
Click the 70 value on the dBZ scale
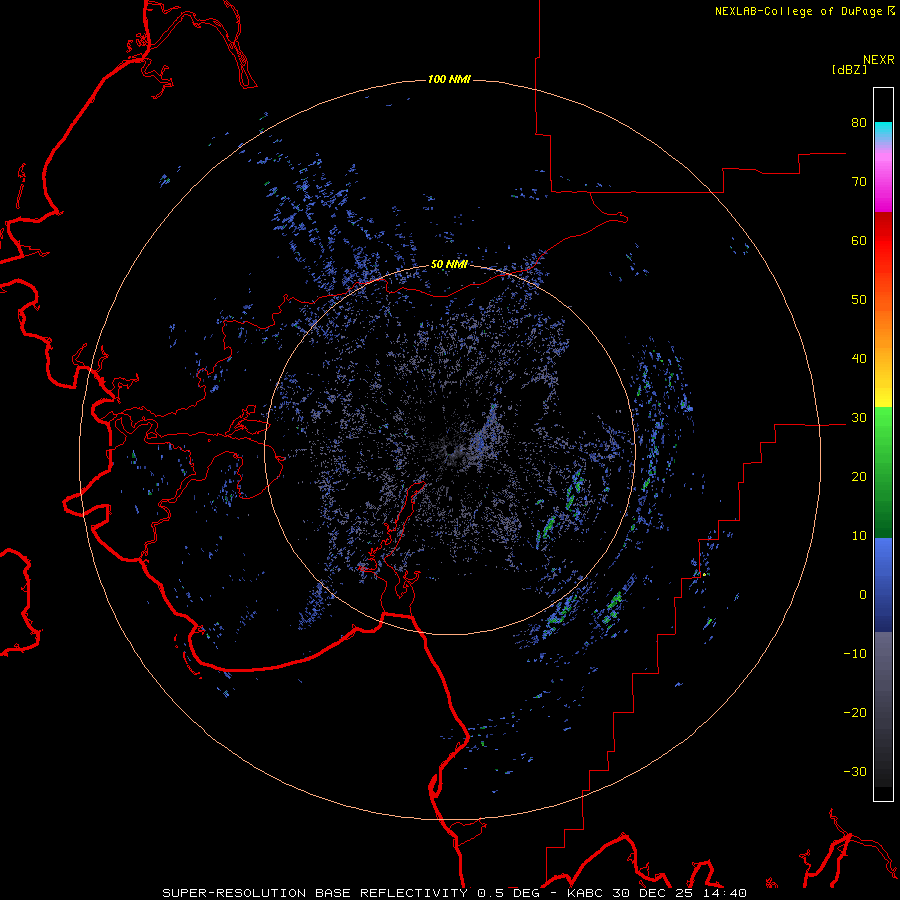point(859,182)
